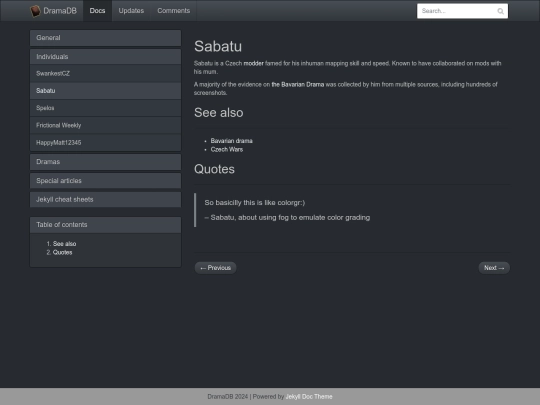Image resolution: width=540 pixels, height=405 pixels.
Task: Collapse the Individuals sidebar section
Action: 105,56
